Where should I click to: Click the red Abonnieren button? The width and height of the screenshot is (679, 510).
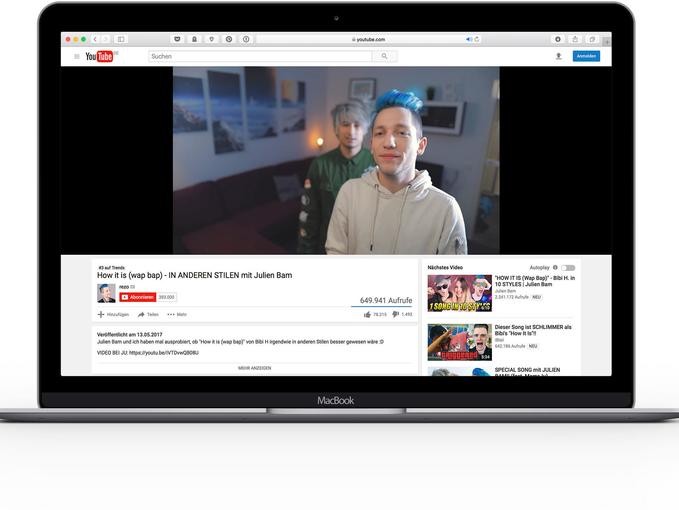click(138, 297)
